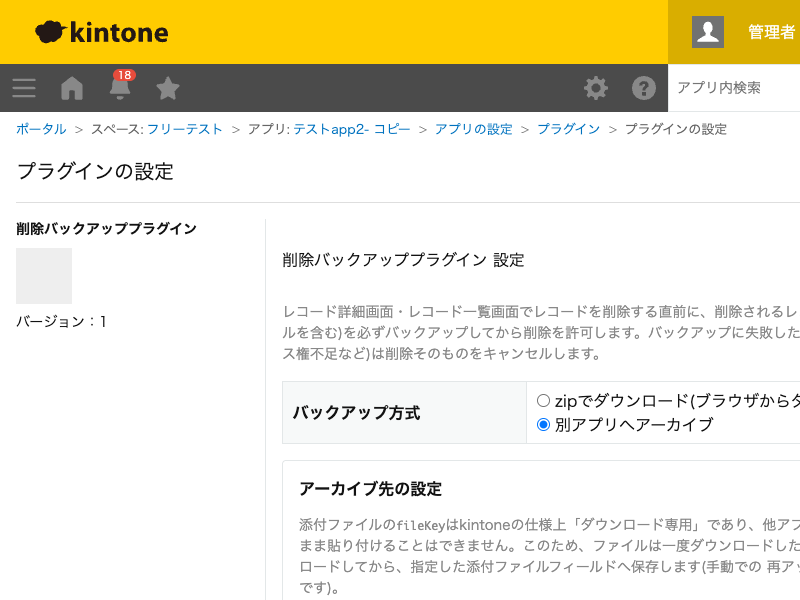Image resolution: width=800 pixels, height=600 pixels.
Task: Open the フリーテスト space link
Action: click(x=185, y=129)
